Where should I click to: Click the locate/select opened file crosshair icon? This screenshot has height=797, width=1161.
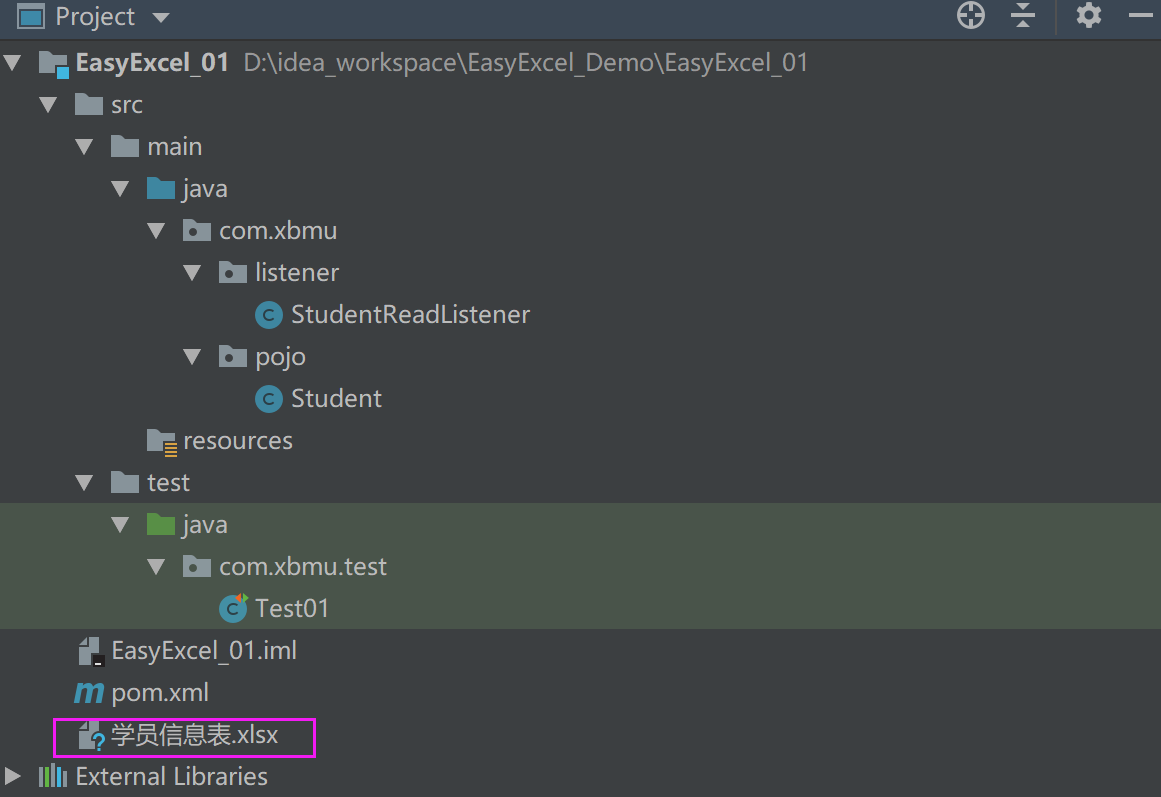(x=971, y=15)
